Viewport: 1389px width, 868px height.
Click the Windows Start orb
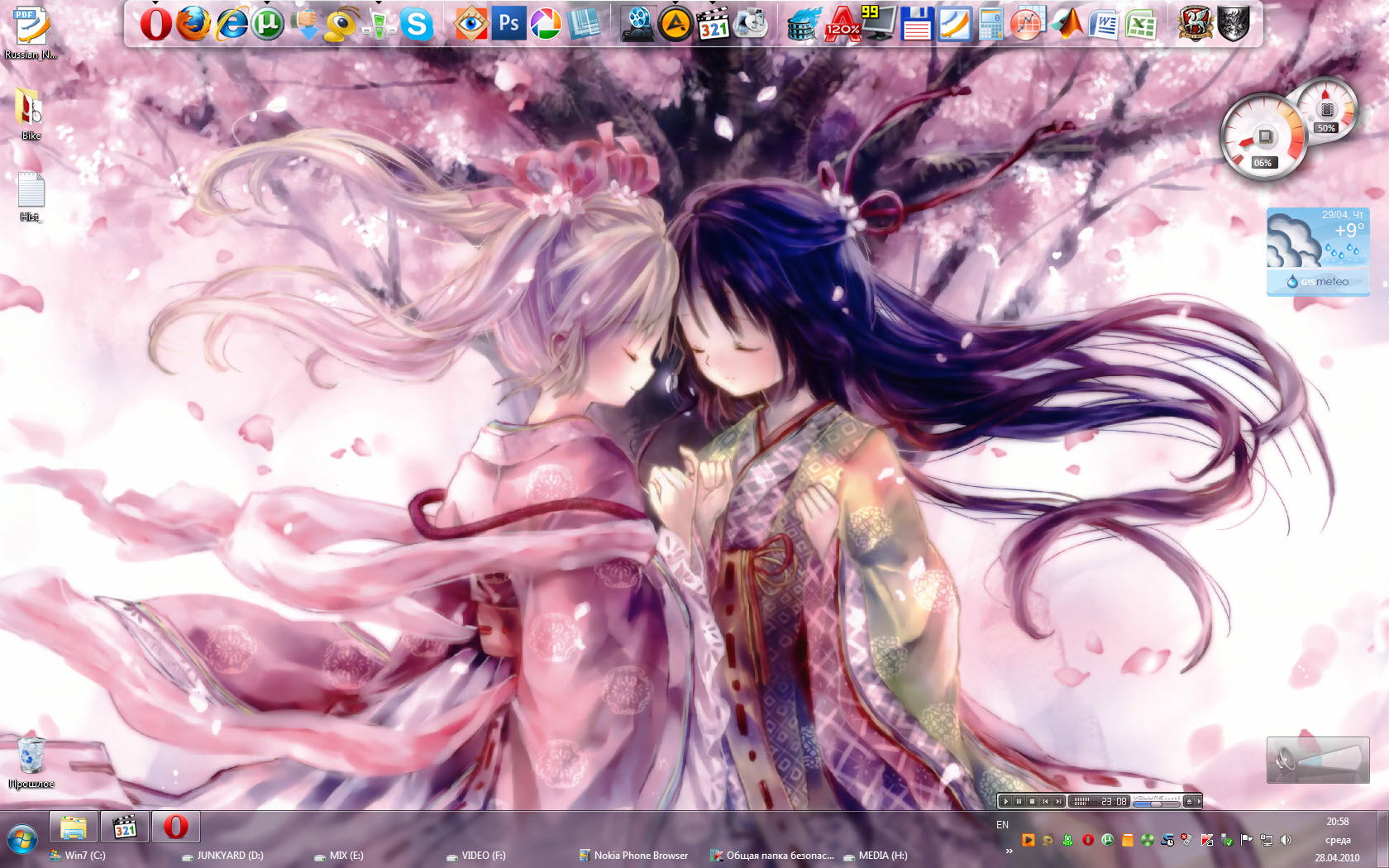[x=22, y=841]
